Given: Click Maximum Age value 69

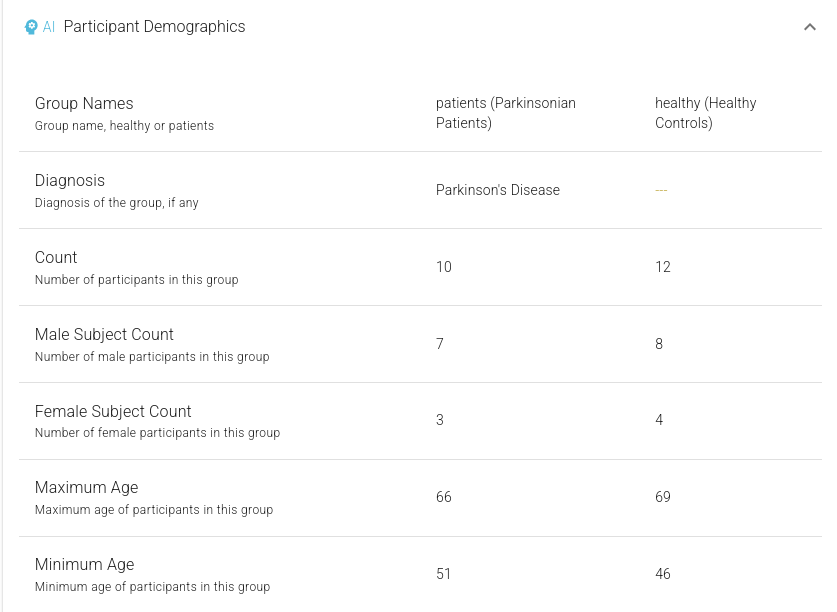Looking at the screenshot, I should pyautogui.click(x=662, y=497).
